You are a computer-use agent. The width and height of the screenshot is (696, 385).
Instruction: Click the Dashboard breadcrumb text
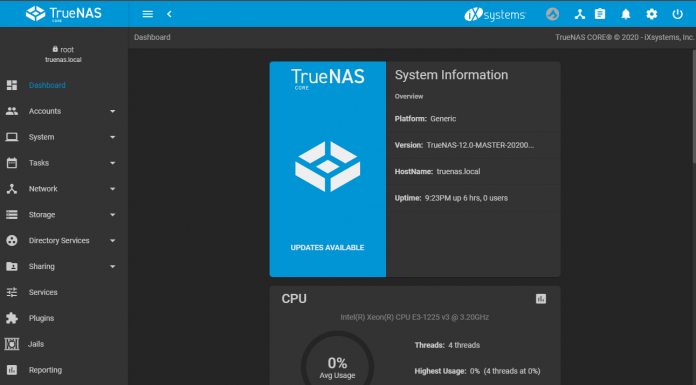tap(152, 37)
